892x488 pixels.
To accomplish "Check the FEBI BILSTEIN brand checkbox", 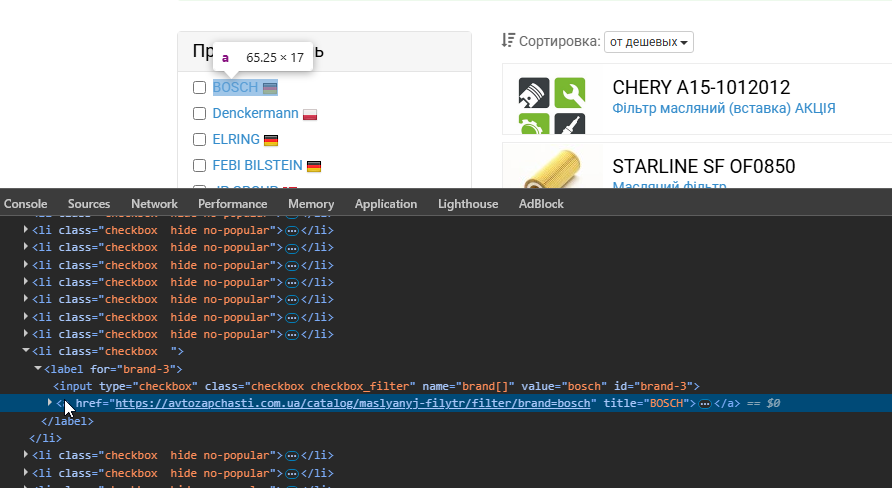I will tap(199, 166).
